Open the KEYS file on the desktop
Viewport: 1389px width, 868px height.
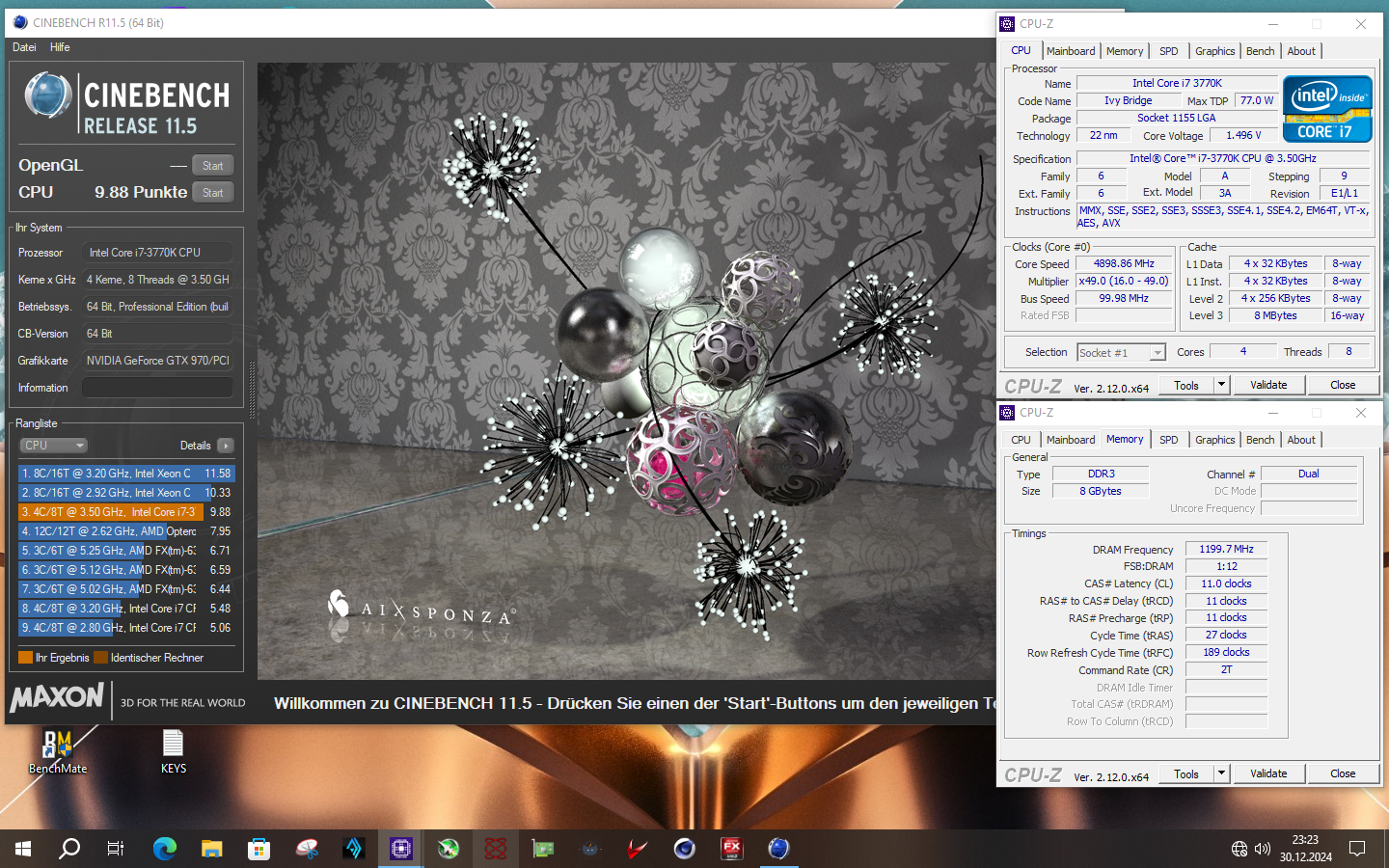pos(174,751)
